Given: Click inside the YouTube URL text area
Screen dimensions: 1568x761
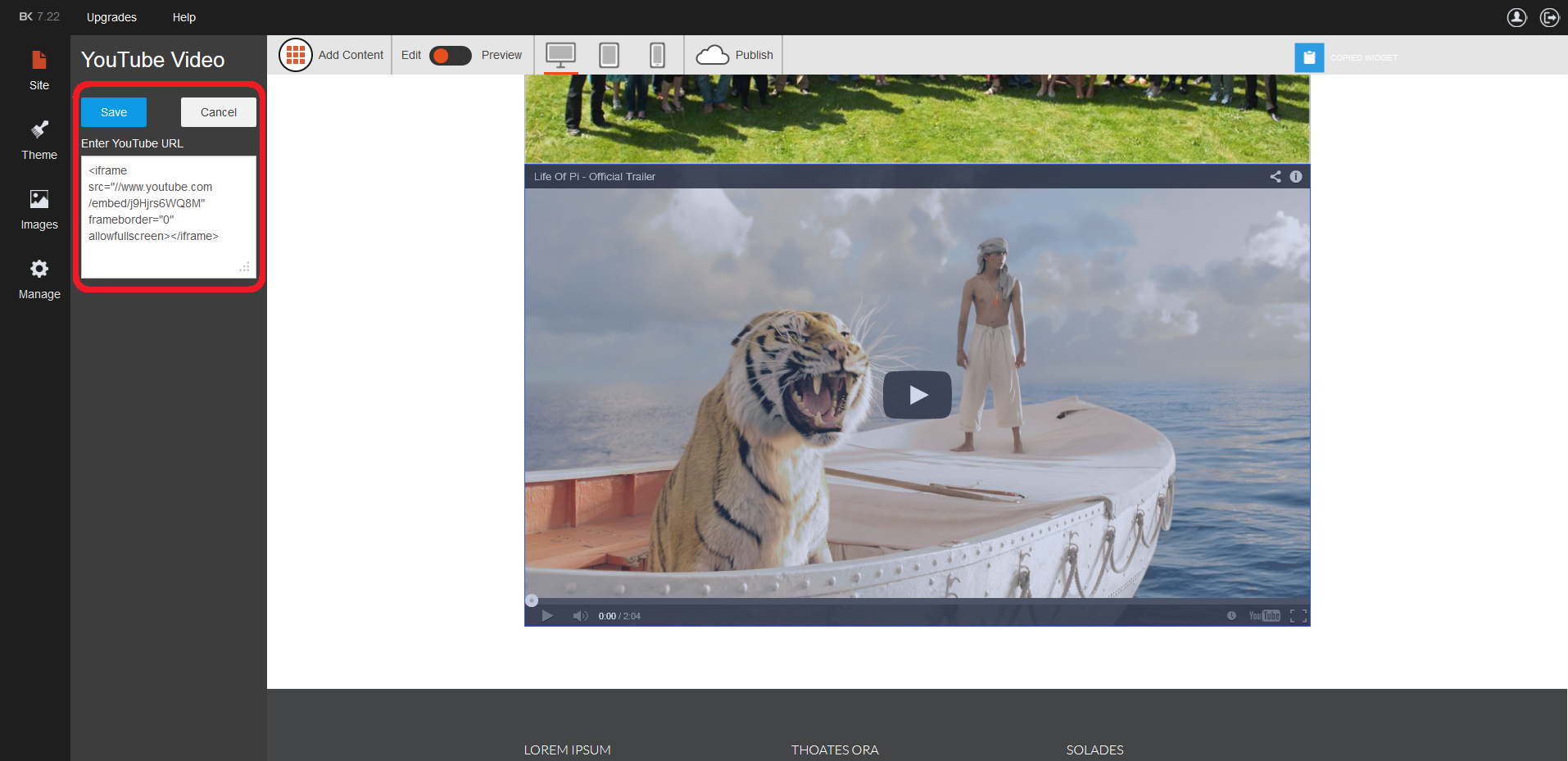Looking at the screenshot, I should (169, 217).
